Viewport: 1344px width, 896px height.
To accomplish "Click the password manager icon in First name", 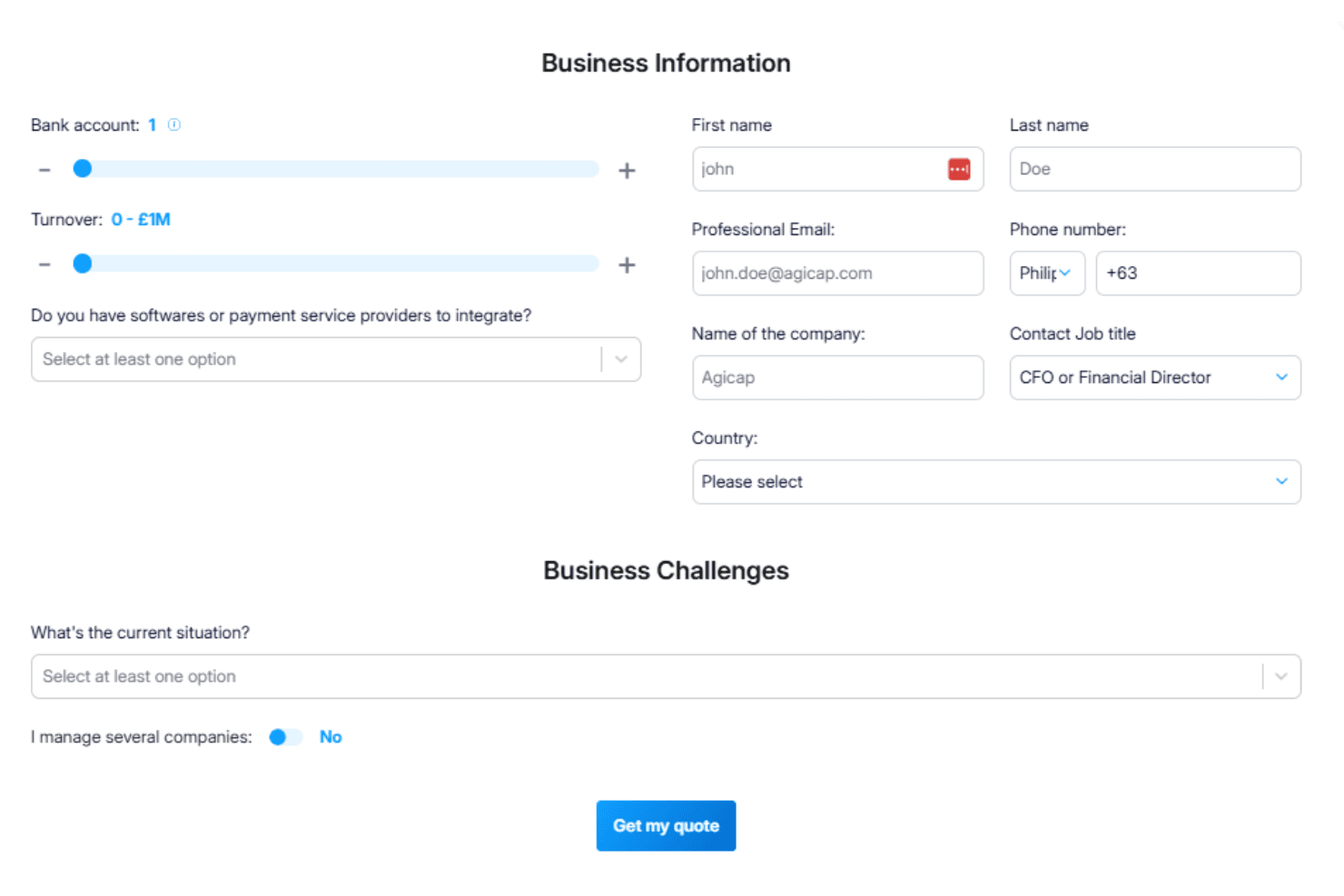I will coord(959,169).
